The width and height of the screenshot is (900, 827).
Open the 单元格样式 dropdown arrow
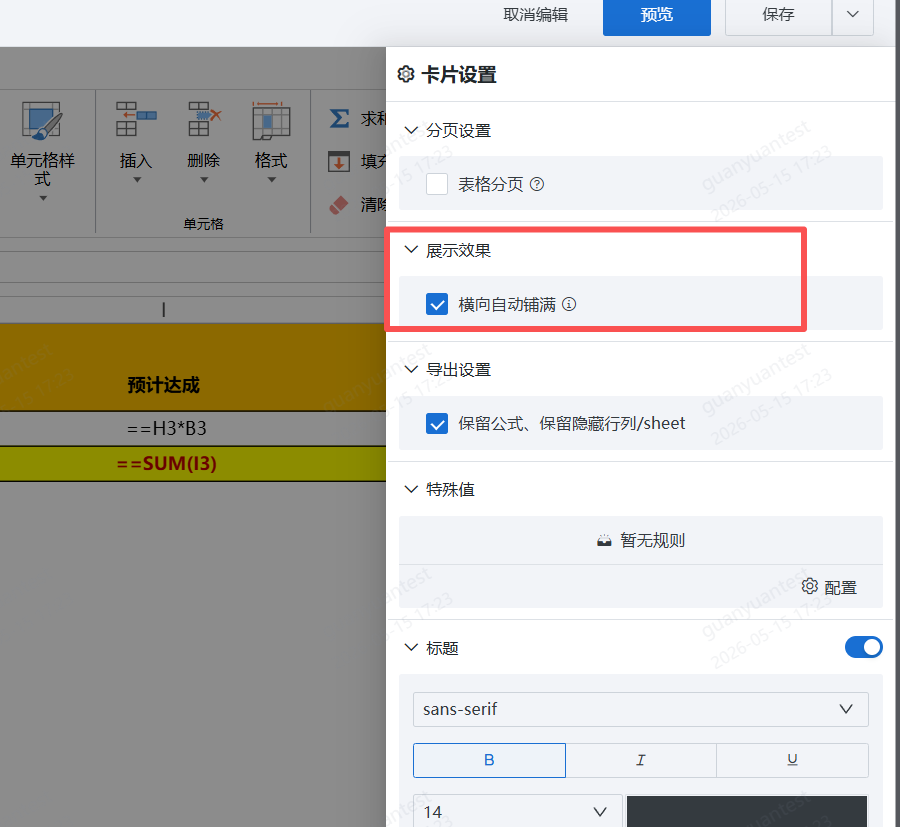42,199
